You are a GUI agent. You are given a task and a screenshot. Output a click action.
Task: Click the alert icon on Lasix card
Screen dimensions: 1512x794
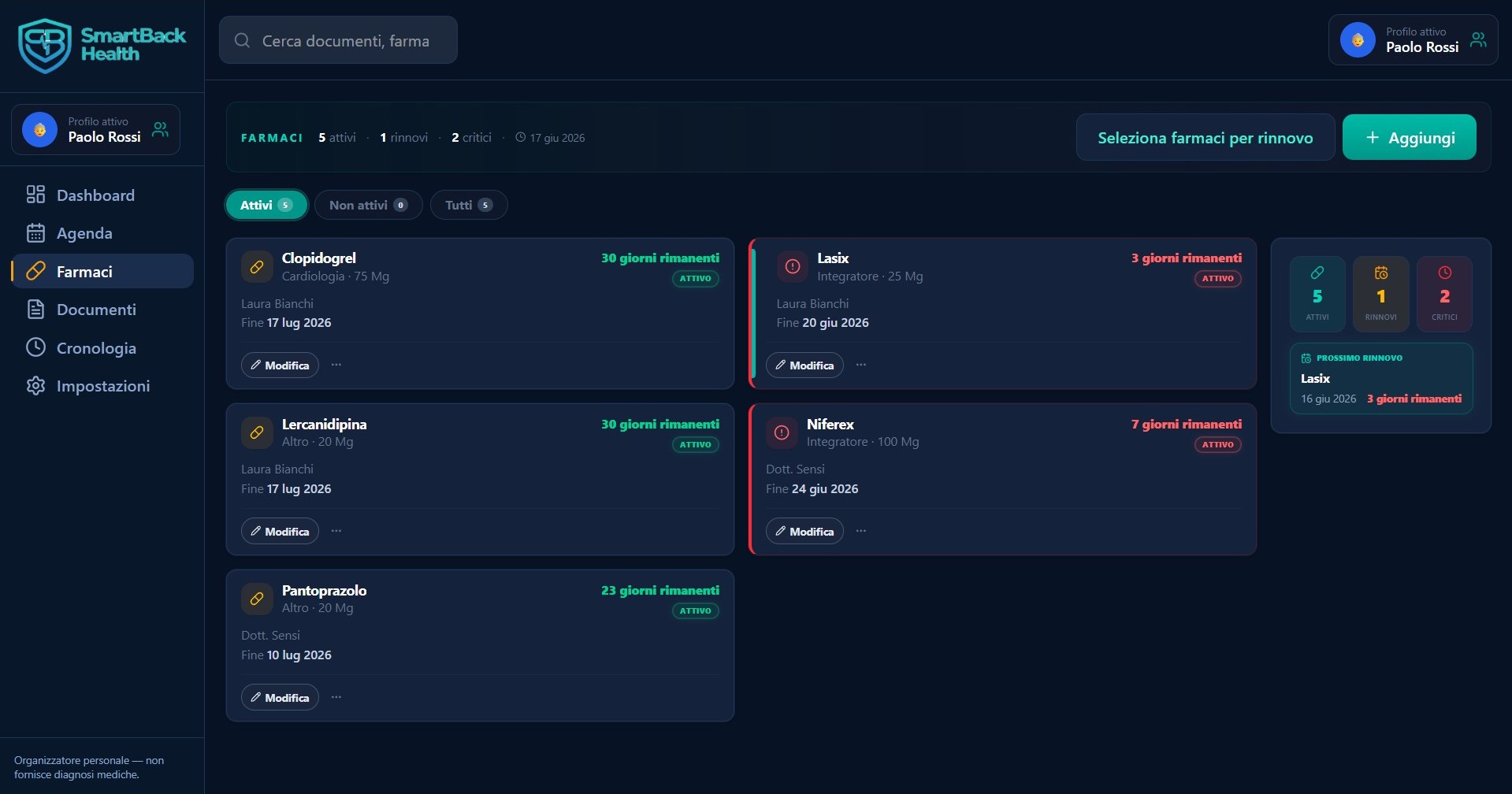click(x=793, y=267)
